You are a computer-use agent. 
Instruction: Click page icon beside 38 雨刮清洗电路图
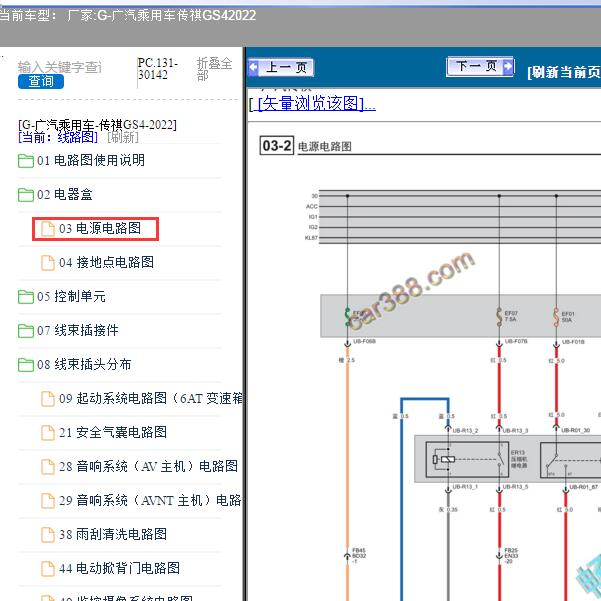click(x=48, y=535)
